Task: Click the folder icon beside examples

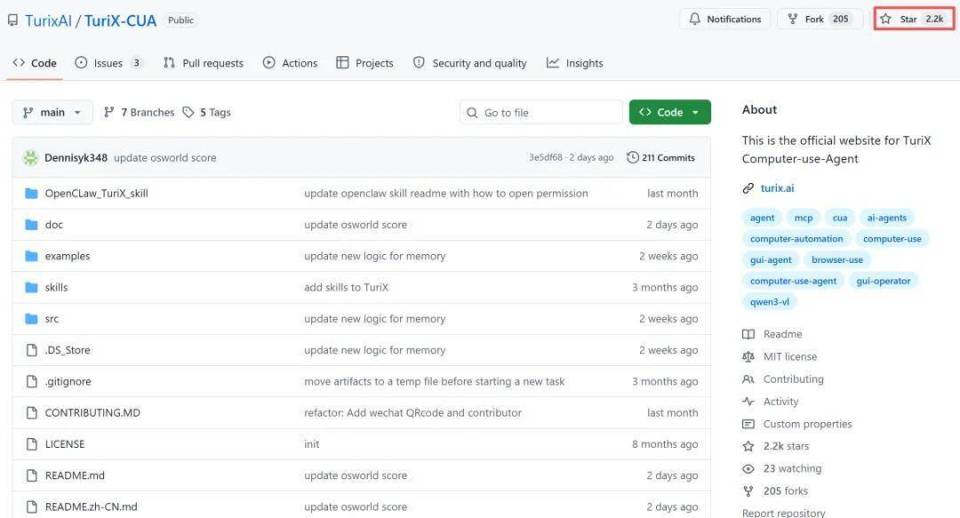Action: 31,256
